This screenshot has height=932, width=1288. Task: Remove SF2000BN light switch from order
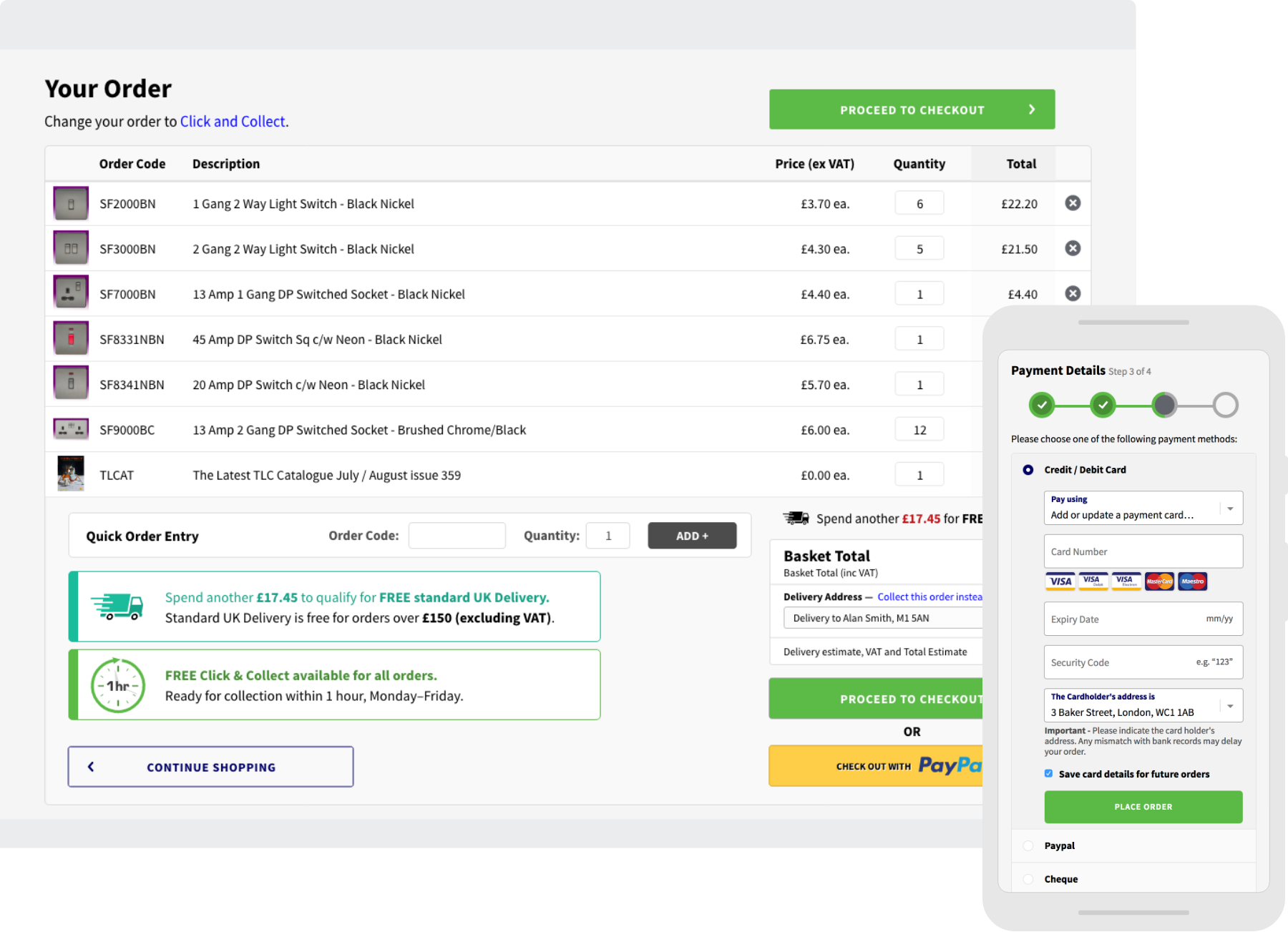1073,203
